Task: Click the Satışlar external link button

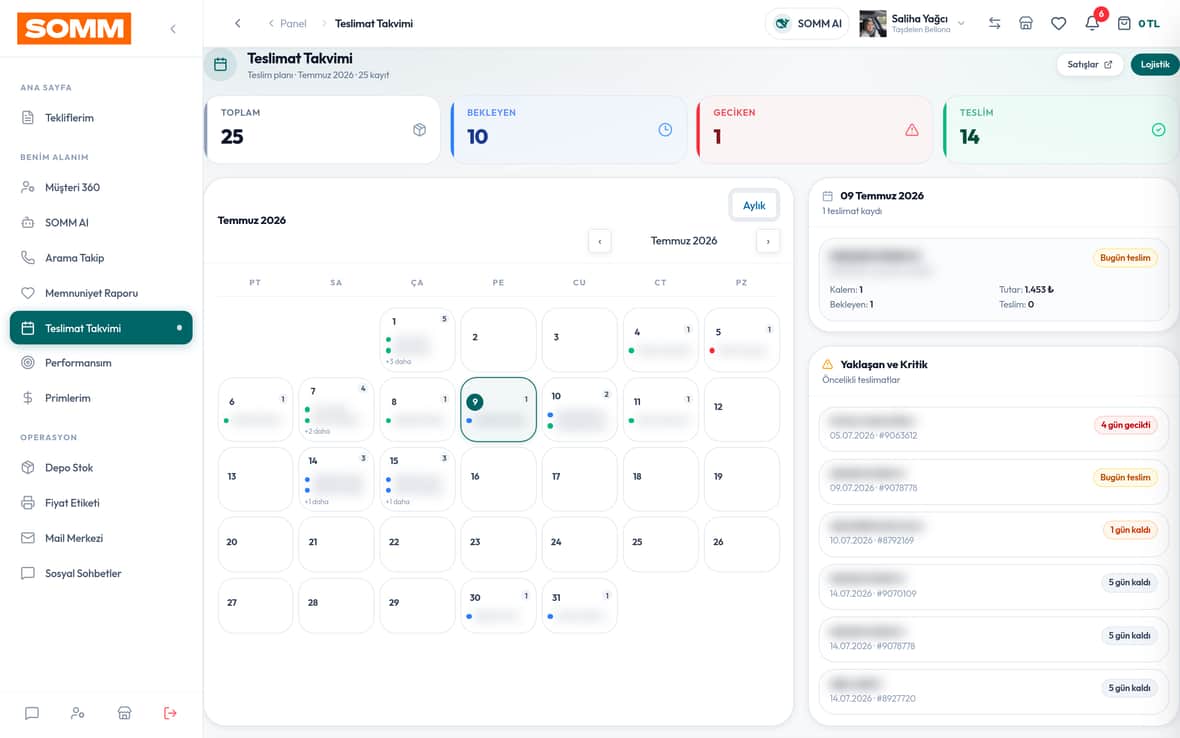Action: pos(1089,65)
